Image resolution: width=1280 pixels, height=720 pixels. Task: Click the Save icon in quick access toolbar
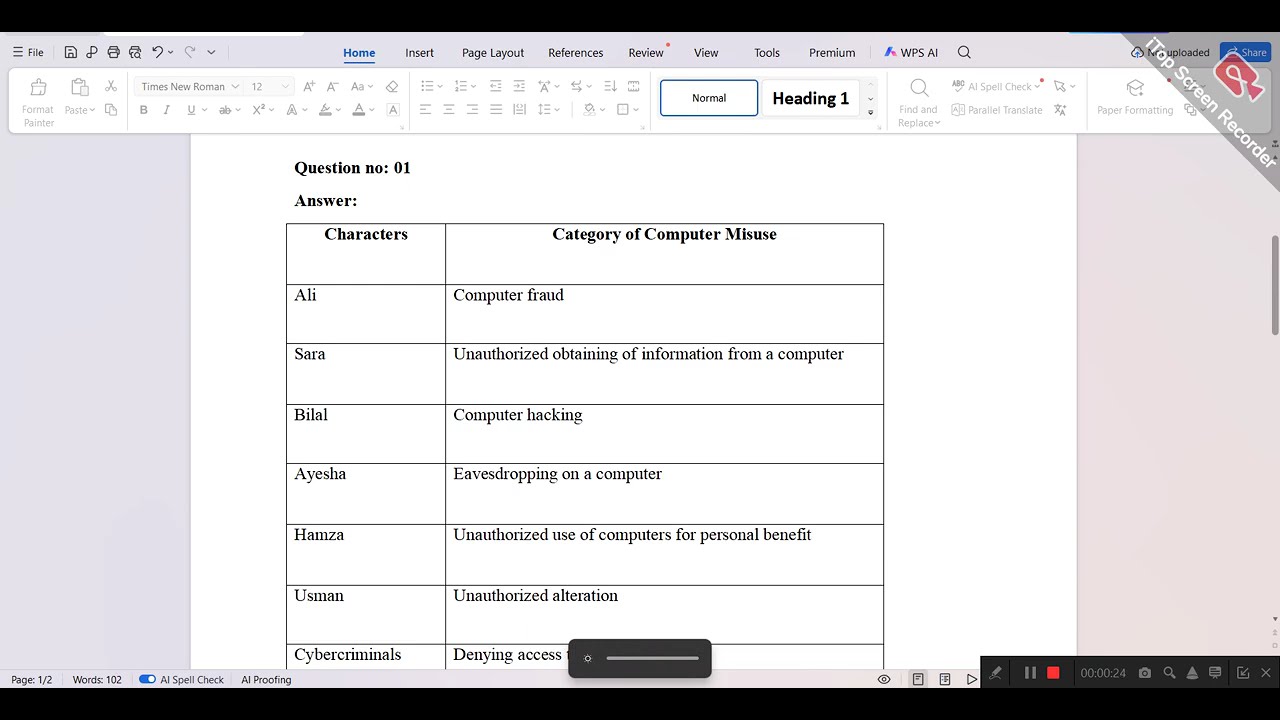pyautogui.click(x=71, y=52)
